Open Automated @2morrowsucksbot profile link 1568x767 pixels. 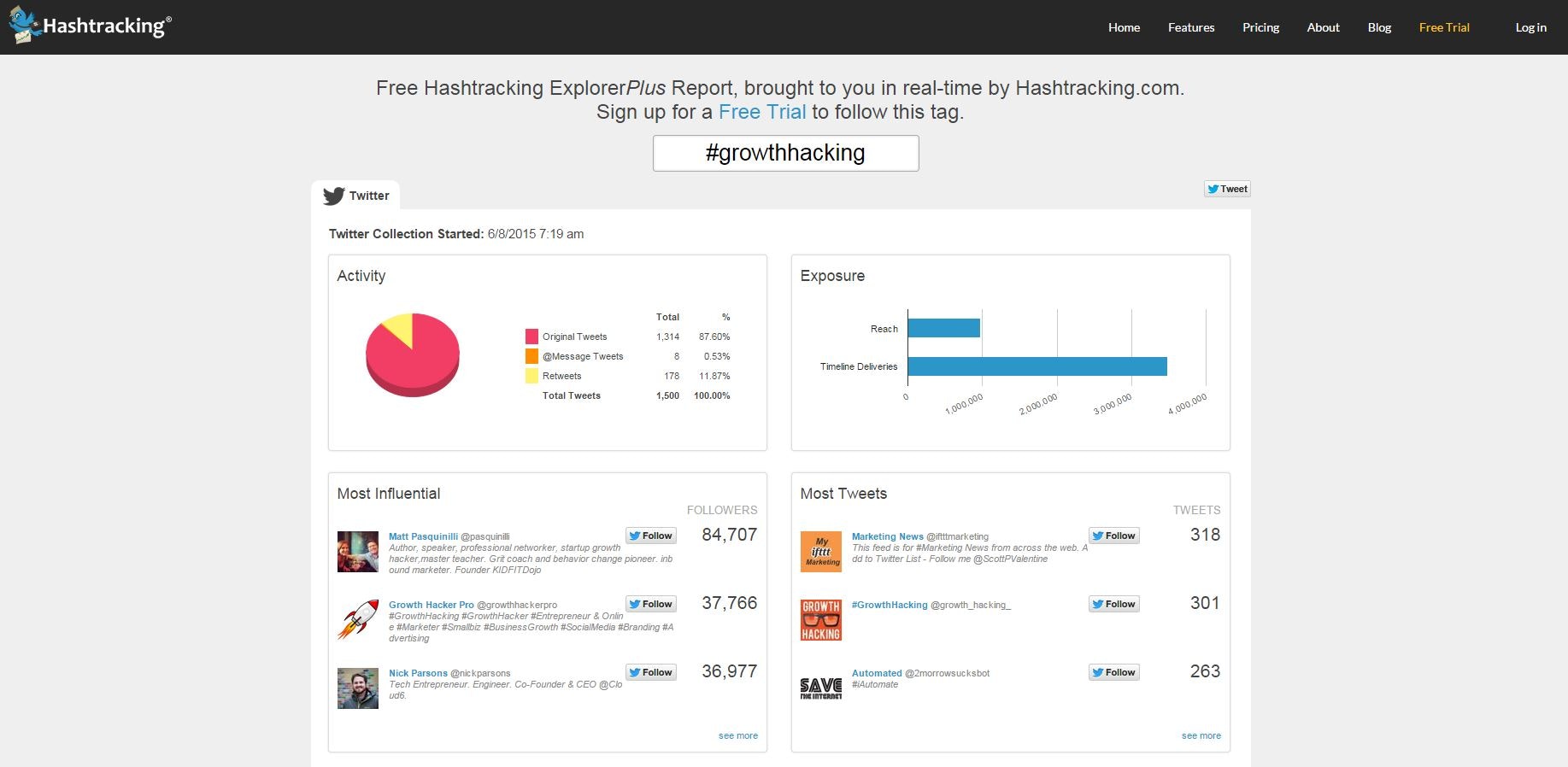pos(877,673)
